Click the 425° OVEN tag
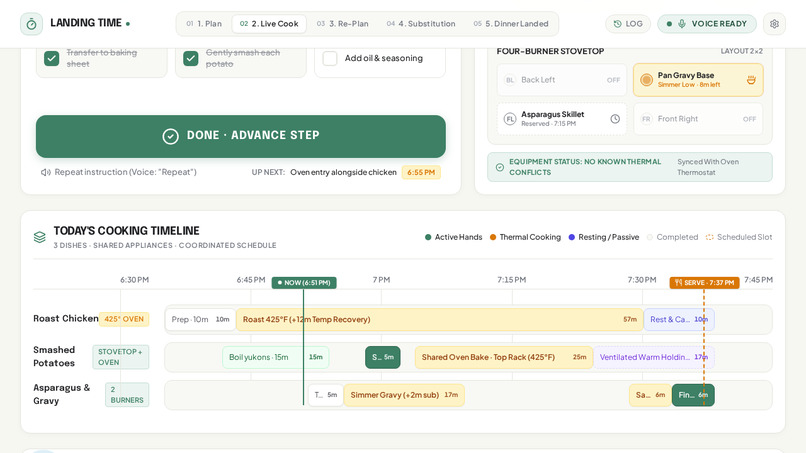Viewport: 806px width, 453px height. click(124, 319)
